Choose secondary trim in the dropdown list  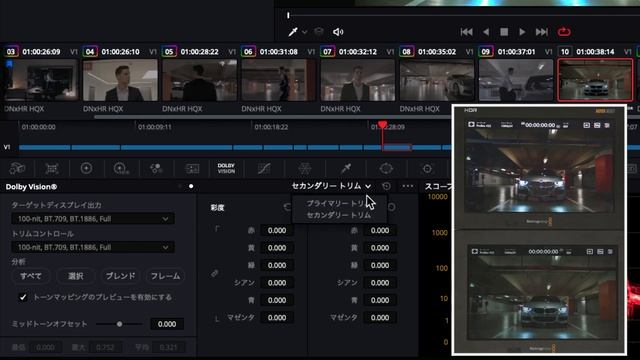[x=339, y=215]
